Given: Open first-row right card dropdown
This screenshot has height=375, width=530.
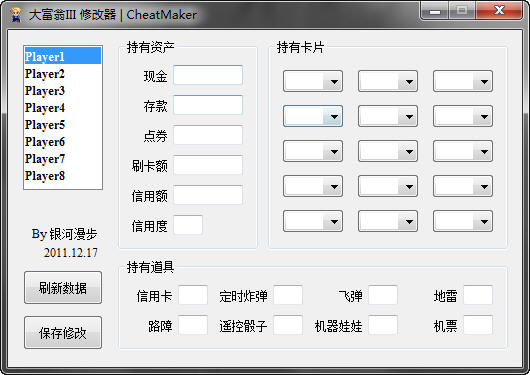Looking at the screenshot, I should coord(463,81).
